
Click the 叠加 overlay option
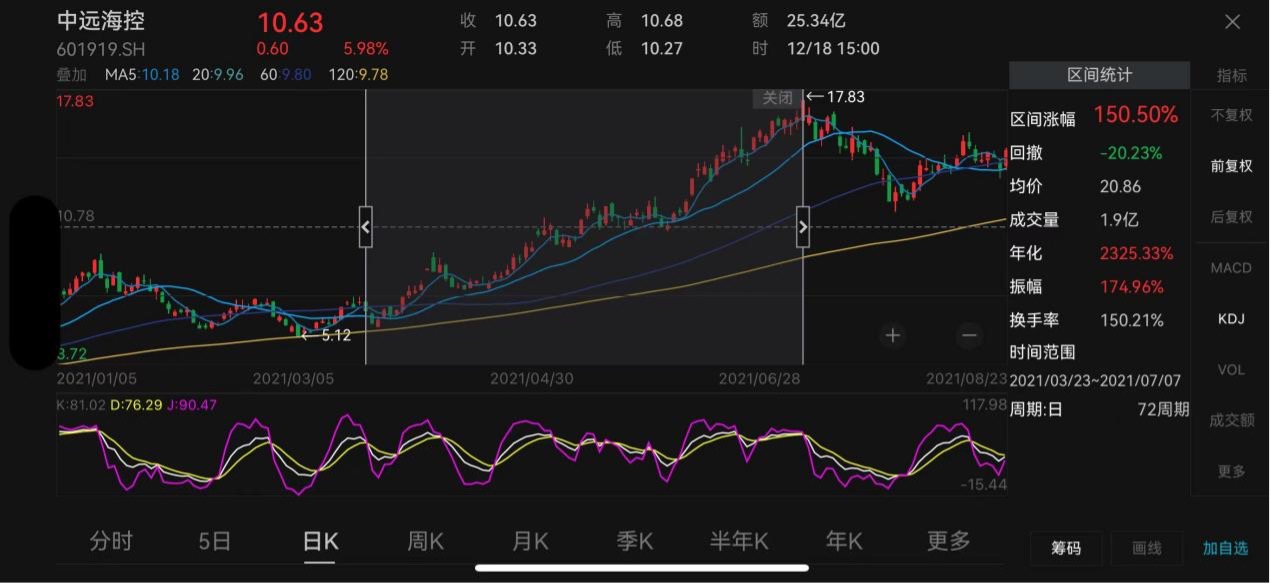(72, 75)
